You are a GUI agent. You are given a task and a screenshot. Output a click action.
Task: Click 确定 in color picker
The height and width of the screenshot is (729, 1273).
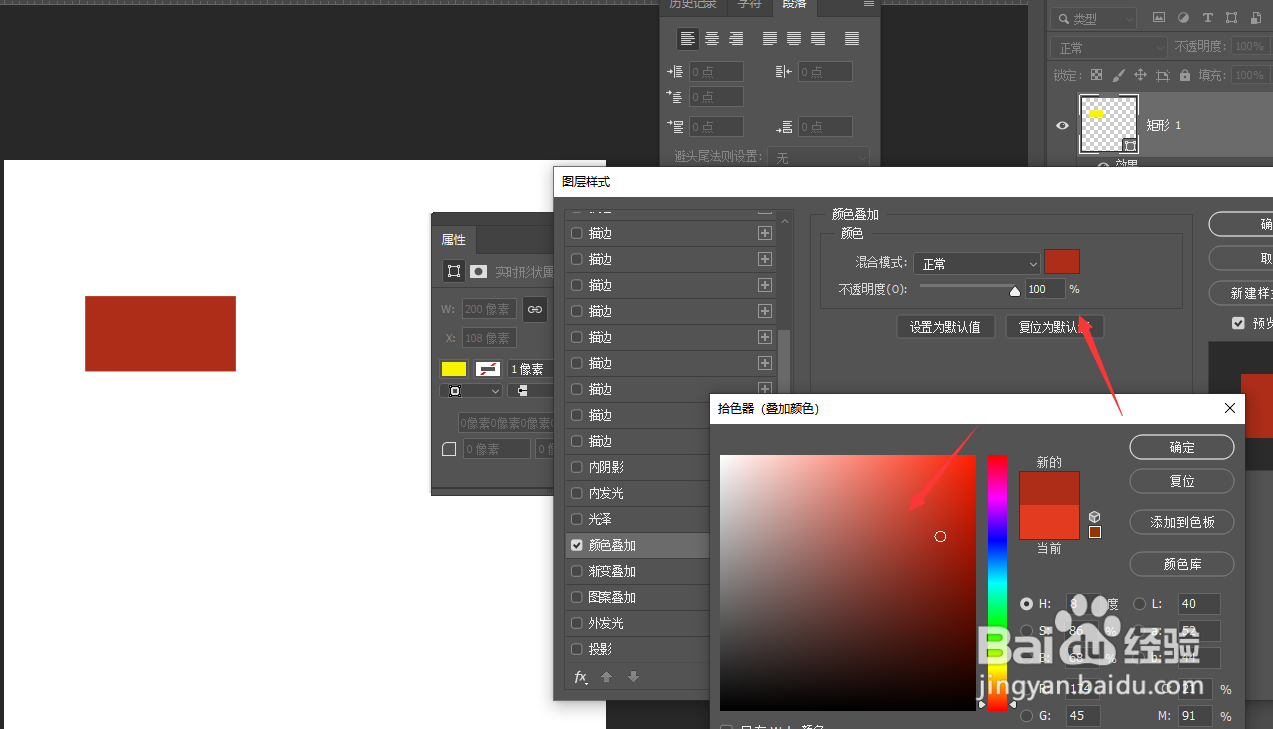tap(1182, 447)
